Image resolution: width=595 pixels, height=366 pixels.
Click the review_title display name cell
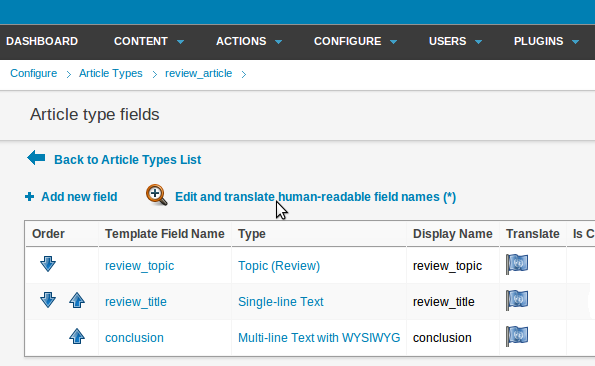click(x=443, y=302)
